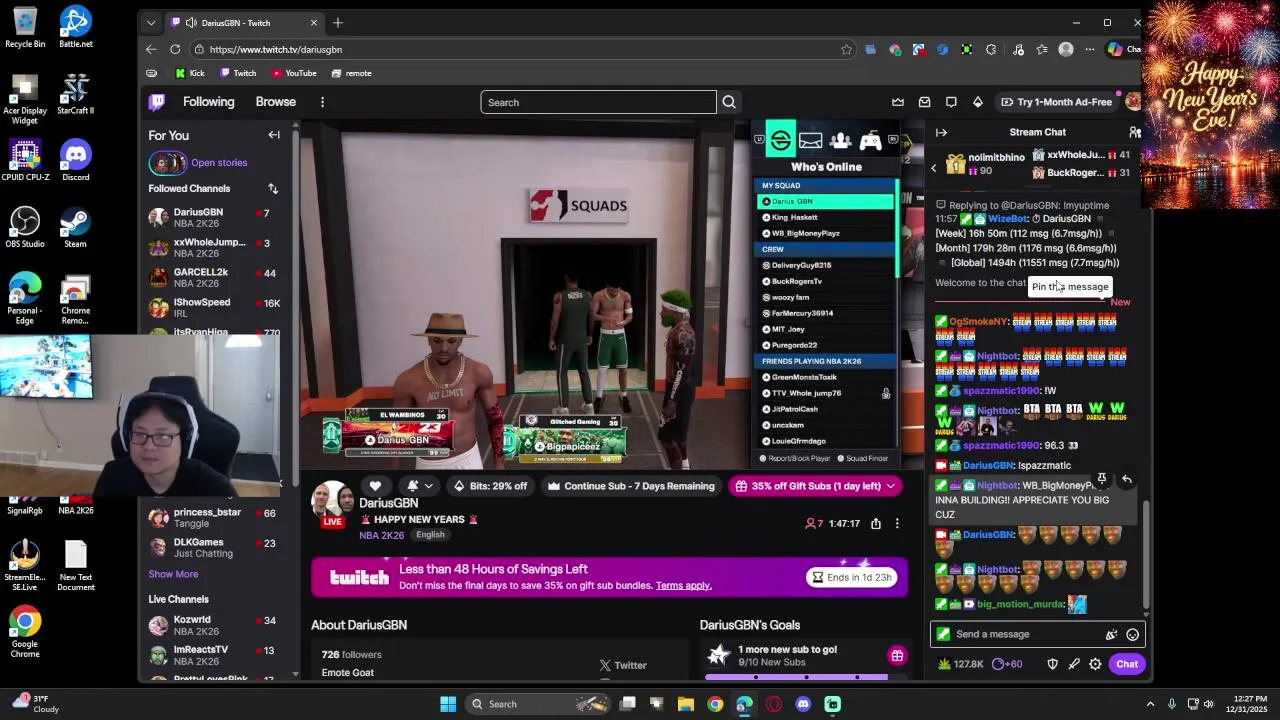1280x720 pixels.
Task: Open the browser tab list chevron
Action: click(x=151, y=22)
